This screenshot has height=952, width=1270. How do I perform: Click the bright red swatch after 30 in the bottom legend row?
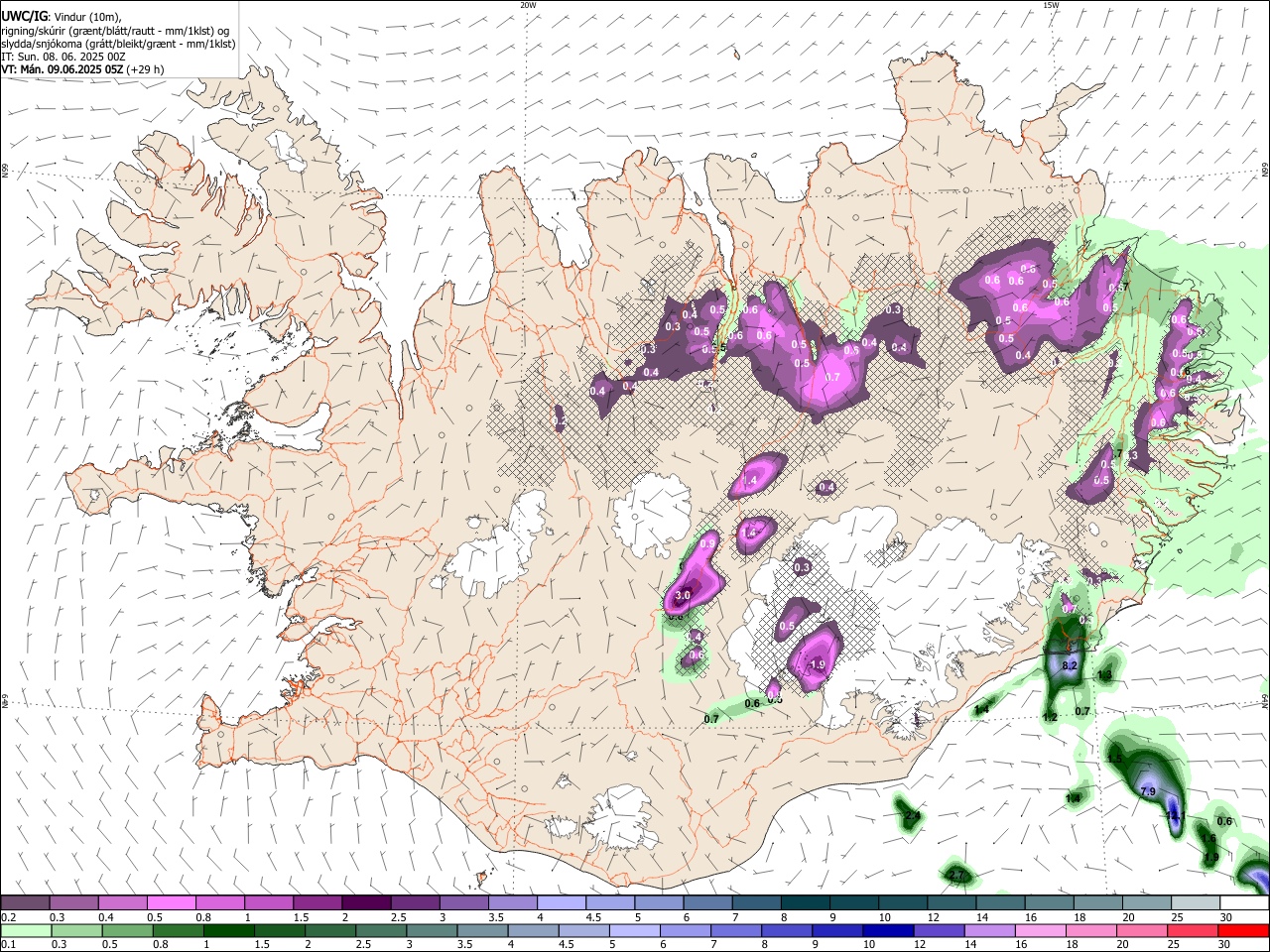[1243, 930]
